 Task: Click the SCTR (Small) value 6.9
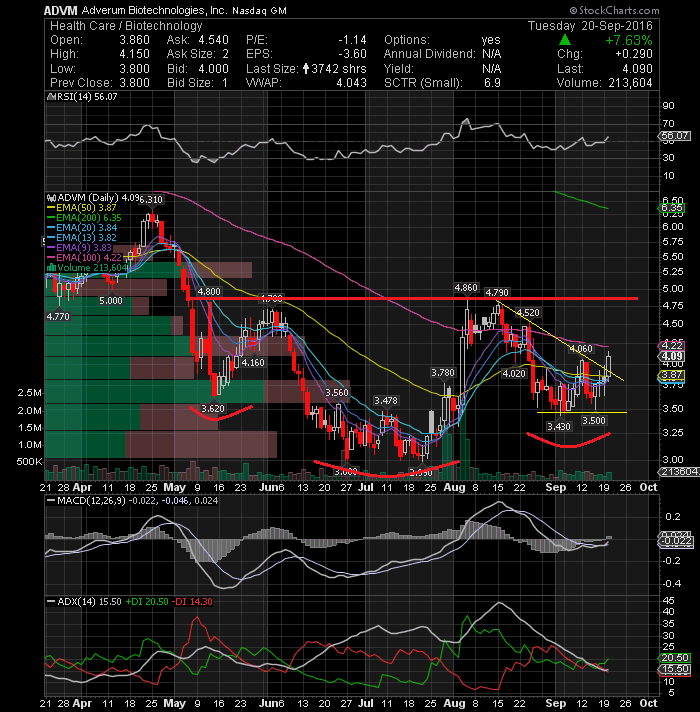(492, 83)
